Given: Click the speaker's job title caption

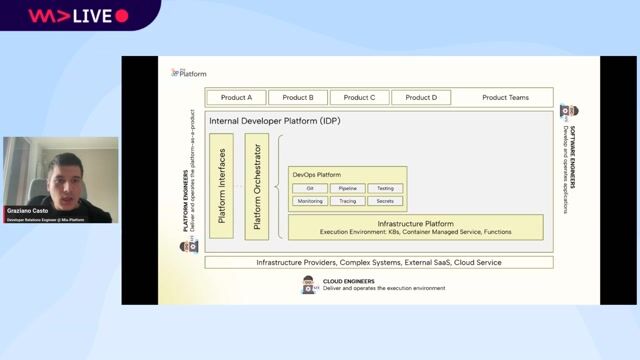Looking at the screenshot, I should tap(45, 220).
